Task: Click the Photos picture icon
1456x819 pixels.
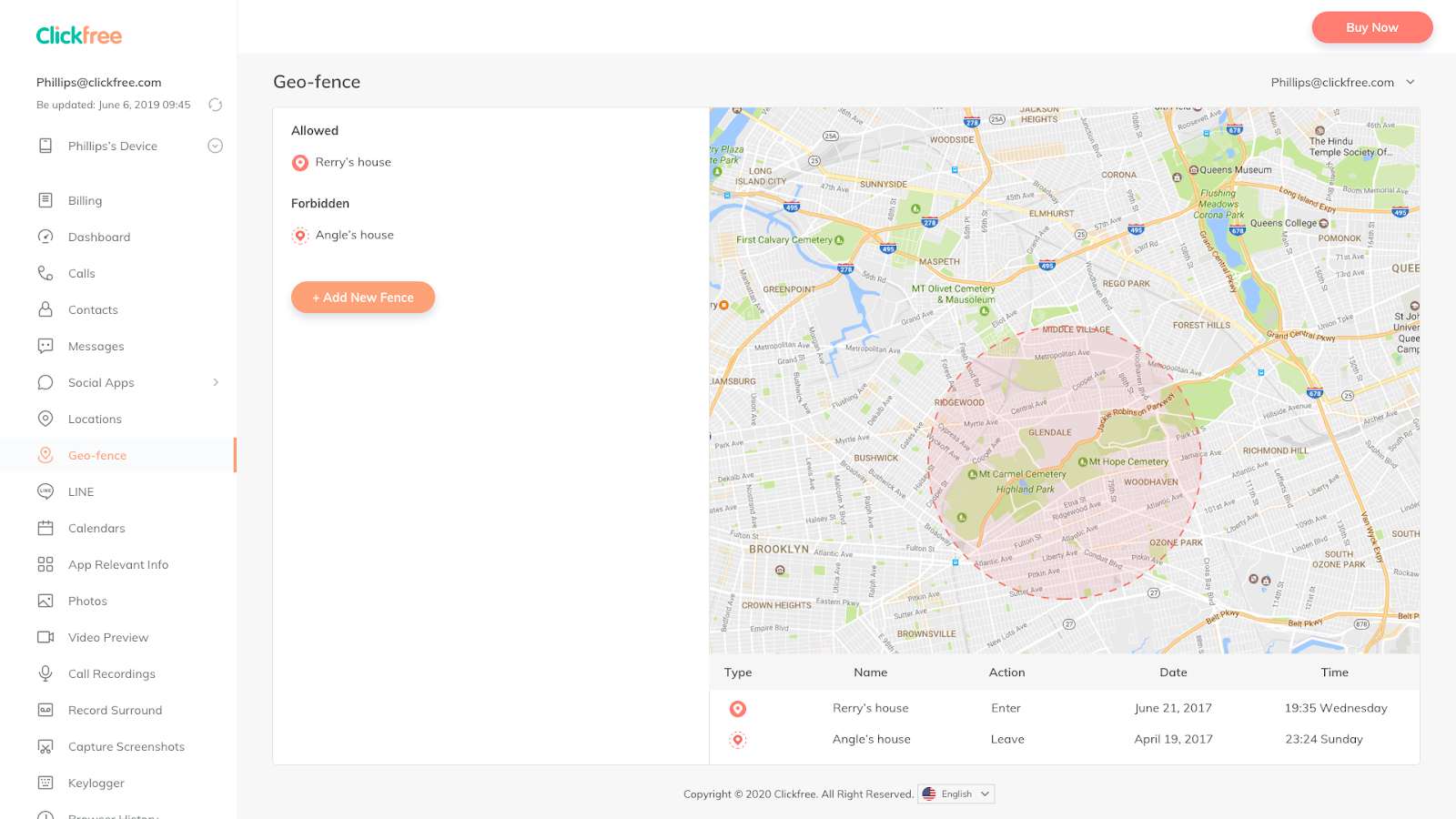Action: point(45,601)
